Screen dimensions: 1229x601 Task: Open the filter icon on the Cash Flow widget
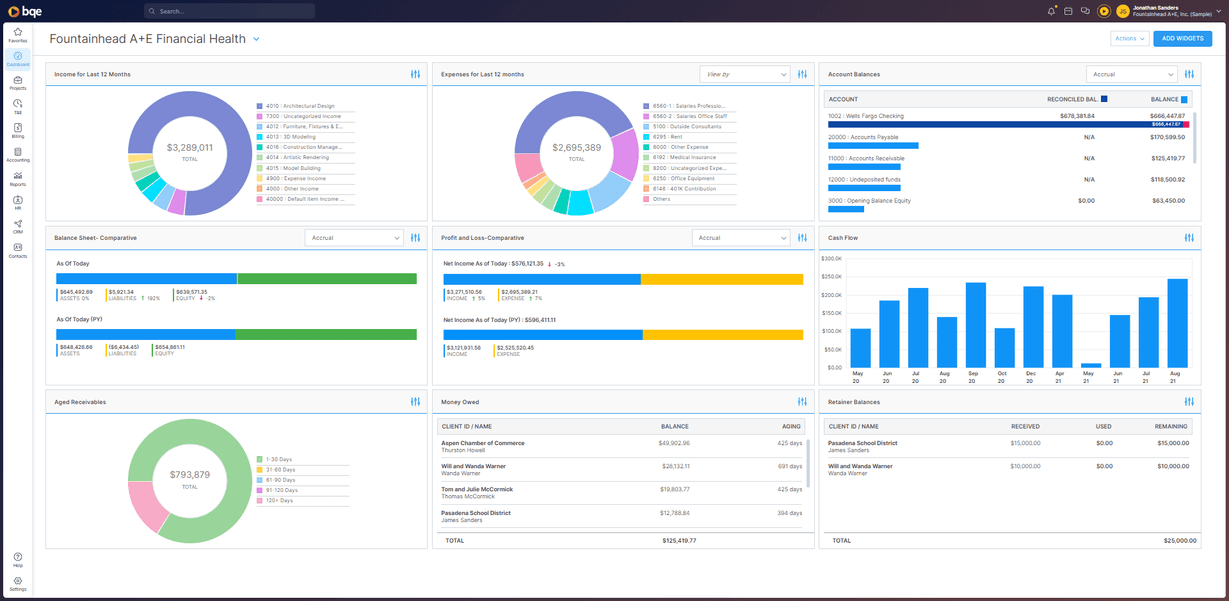point(1189,238)
